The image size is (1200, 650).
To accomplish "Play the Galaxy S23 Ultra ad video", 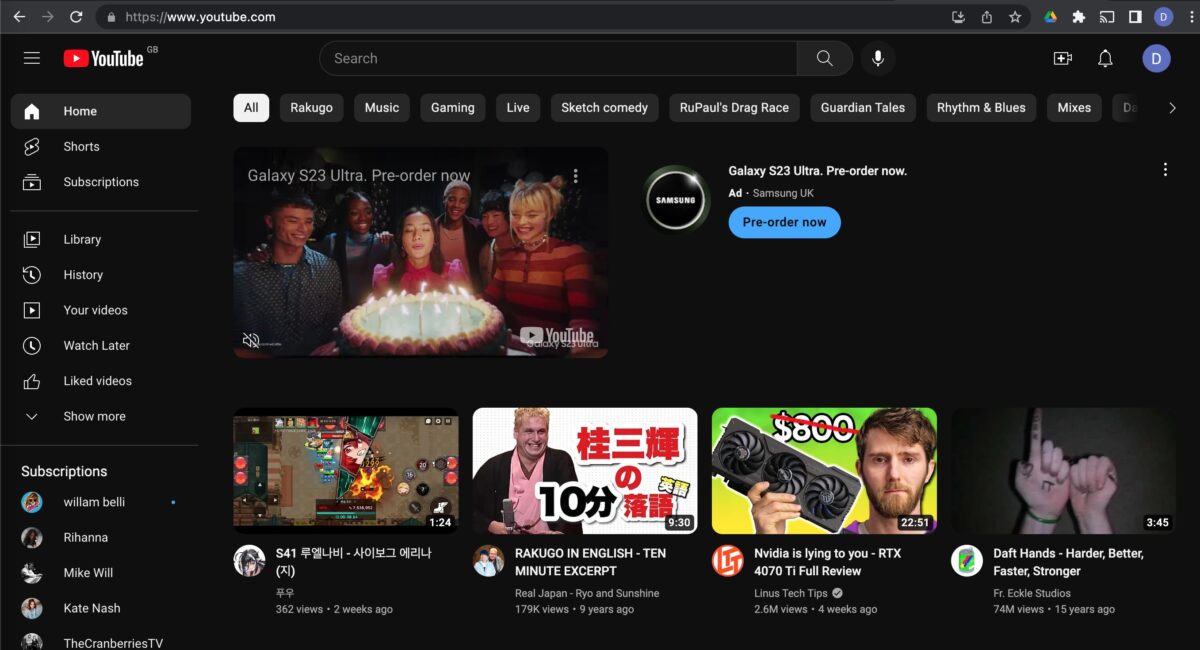I will point(421,252).
